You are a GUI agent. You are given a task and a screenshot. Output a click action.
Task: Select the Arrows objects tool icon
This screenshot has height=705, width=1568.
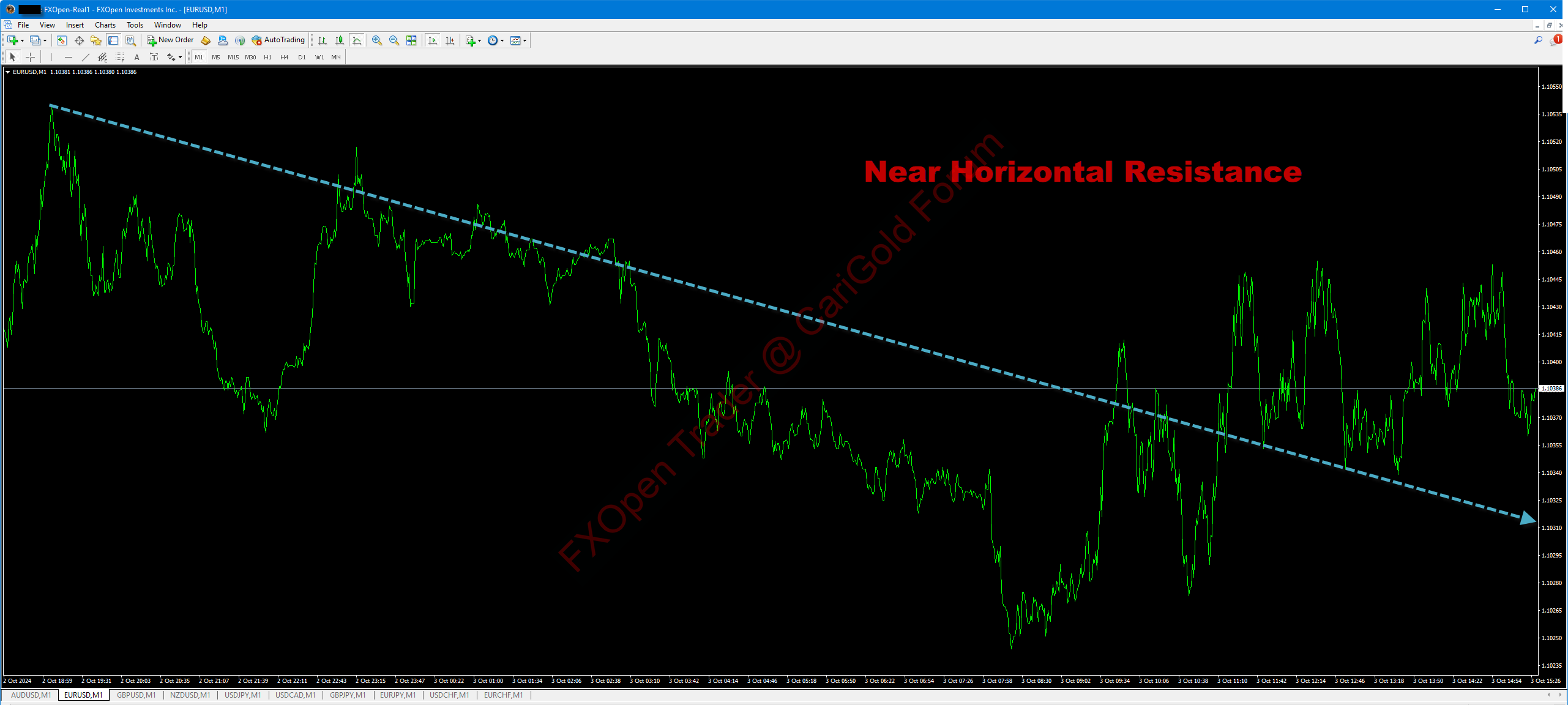[x=171, y=57]
